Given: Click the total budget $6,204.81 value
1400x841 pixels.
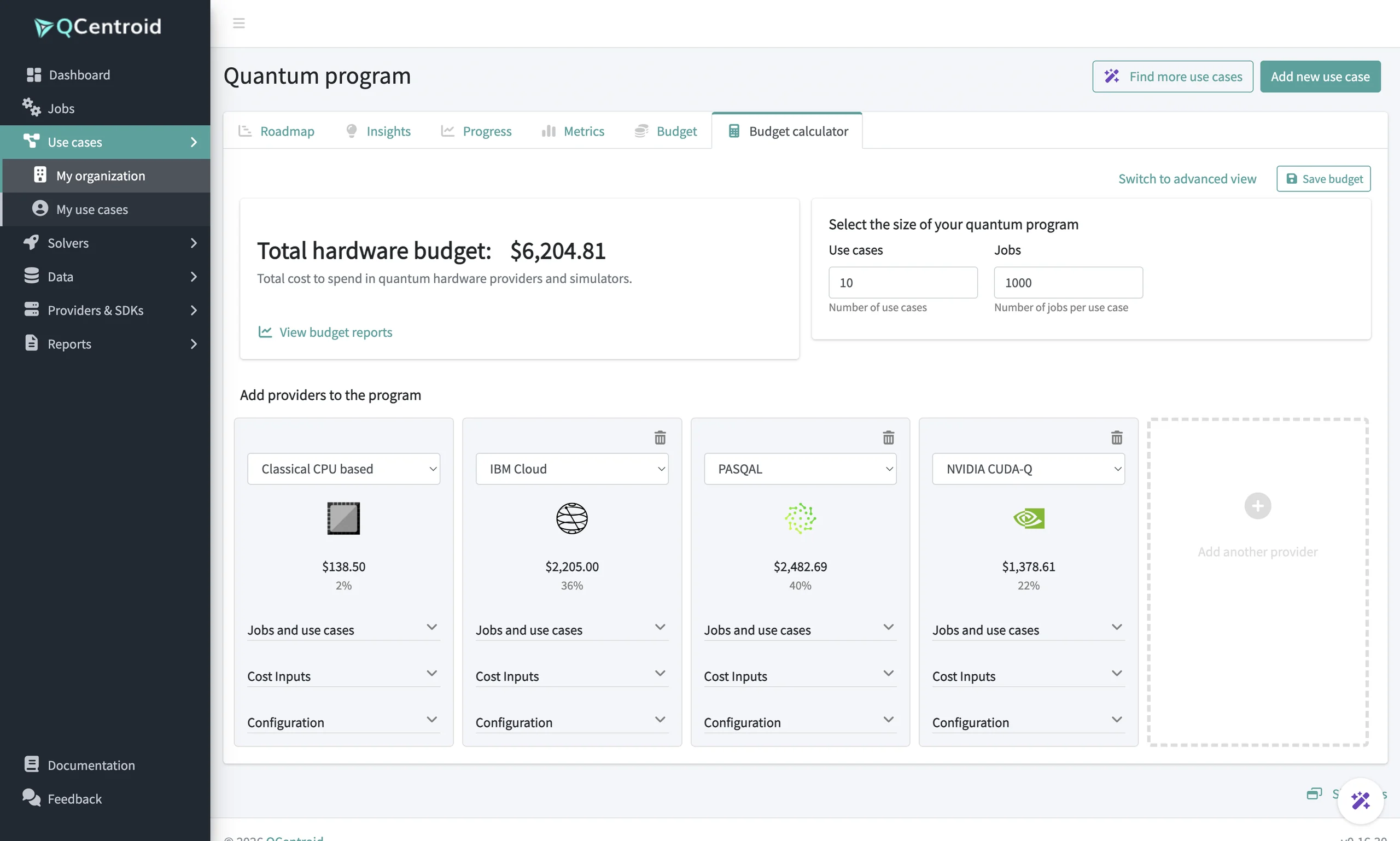Looking at the screenshot, I should tap(557, 251).
